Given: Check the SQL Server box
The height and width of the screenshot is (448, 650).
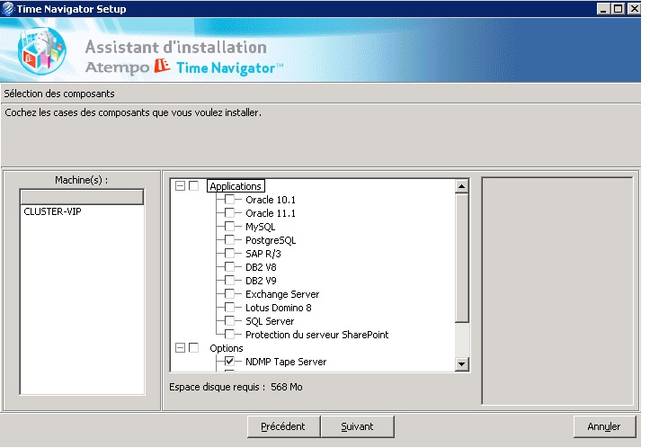Looking at the screenshot, I should (230, 321).
